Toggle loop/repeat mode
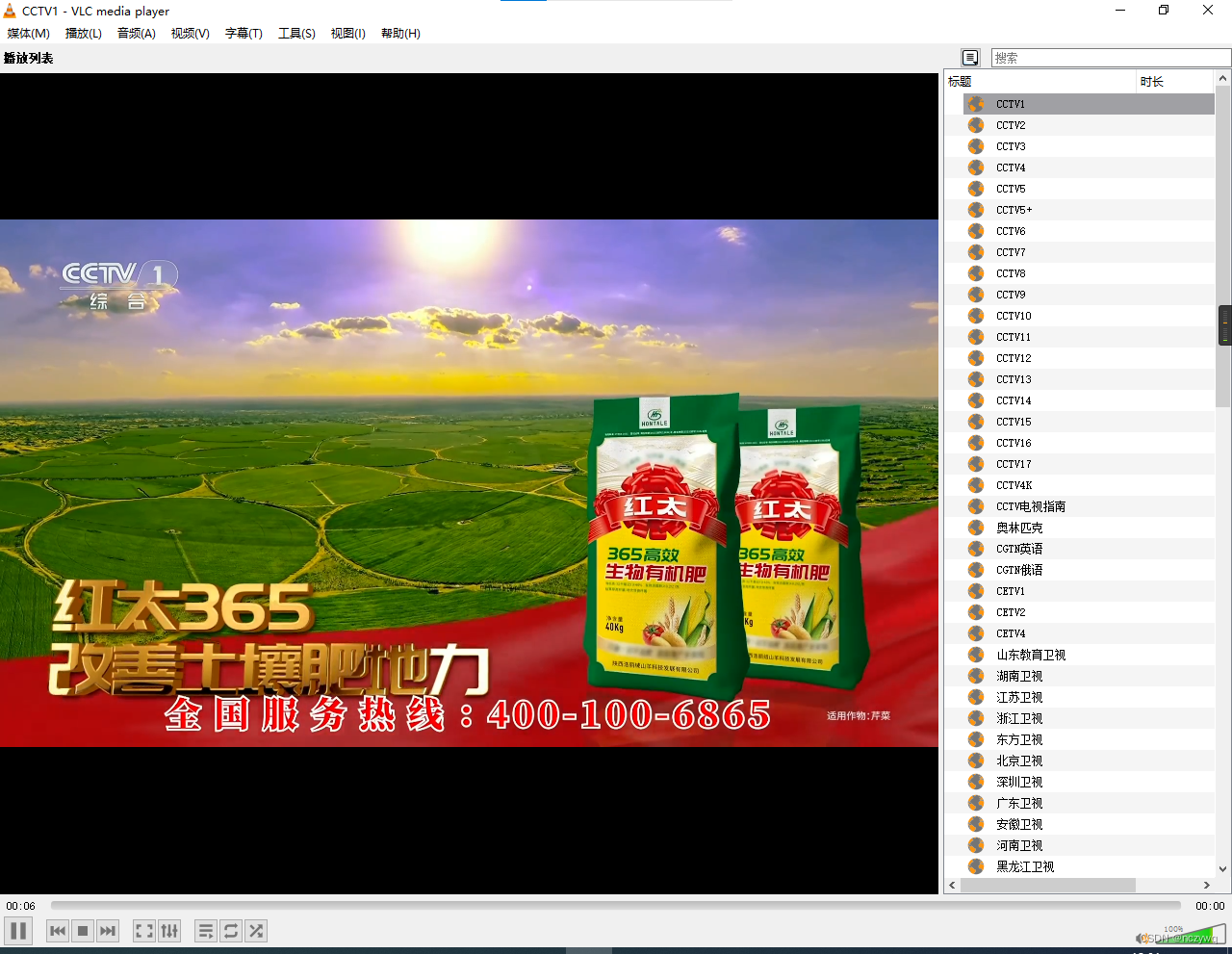Image resolution: width=1232 pixels, height=954 pixels. 231,931
